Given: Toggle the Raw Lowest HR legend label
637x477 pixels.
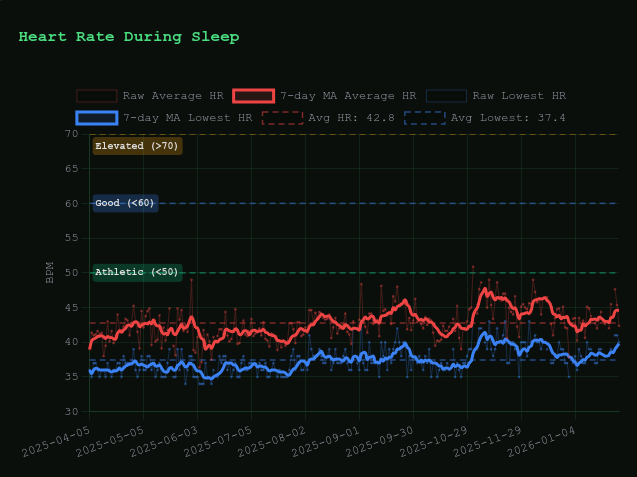Looking at the screenshot, I should (518, 96).
